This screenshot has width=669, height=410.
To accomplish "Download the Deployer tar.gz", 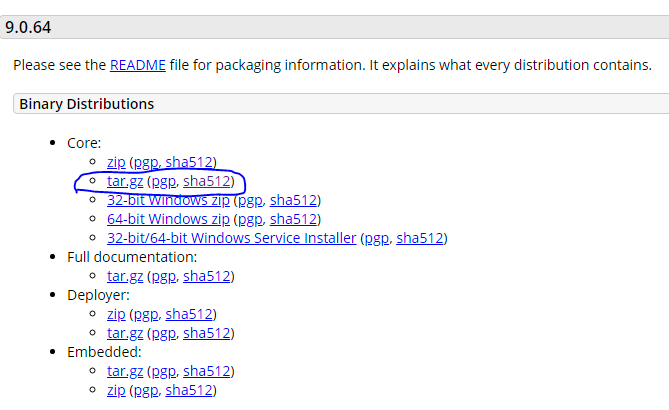I will (125, 333).
